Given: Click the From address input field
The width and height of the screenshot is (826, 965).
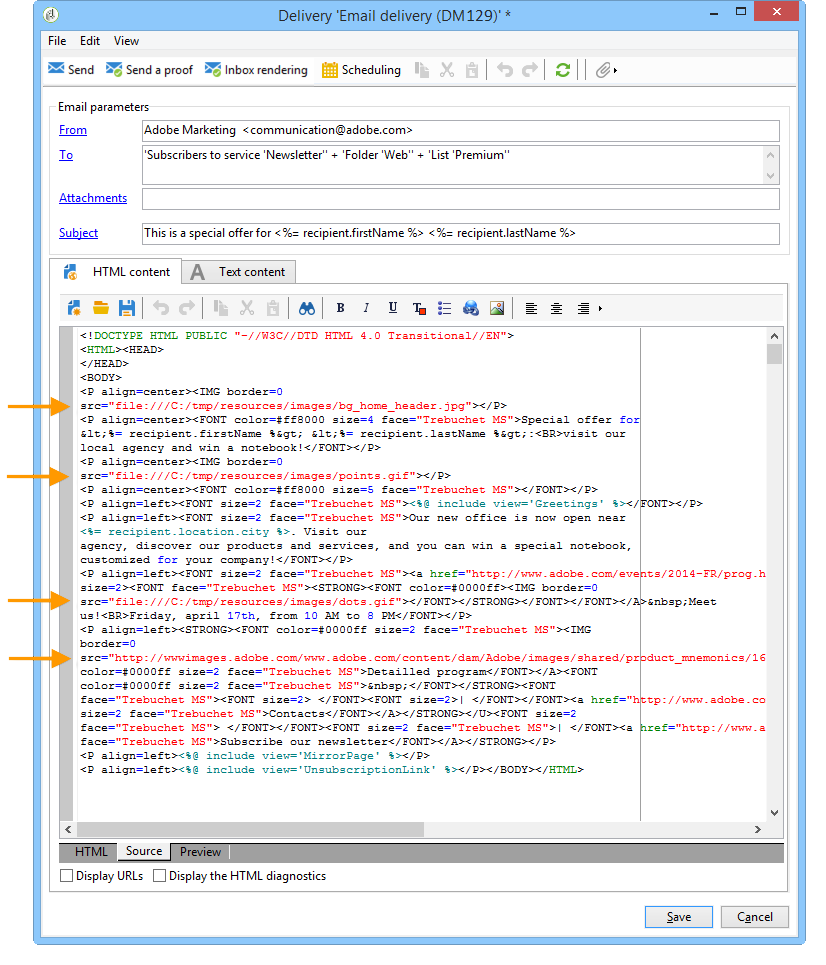Looking at the screenshot, I should (x=460, y=130).
